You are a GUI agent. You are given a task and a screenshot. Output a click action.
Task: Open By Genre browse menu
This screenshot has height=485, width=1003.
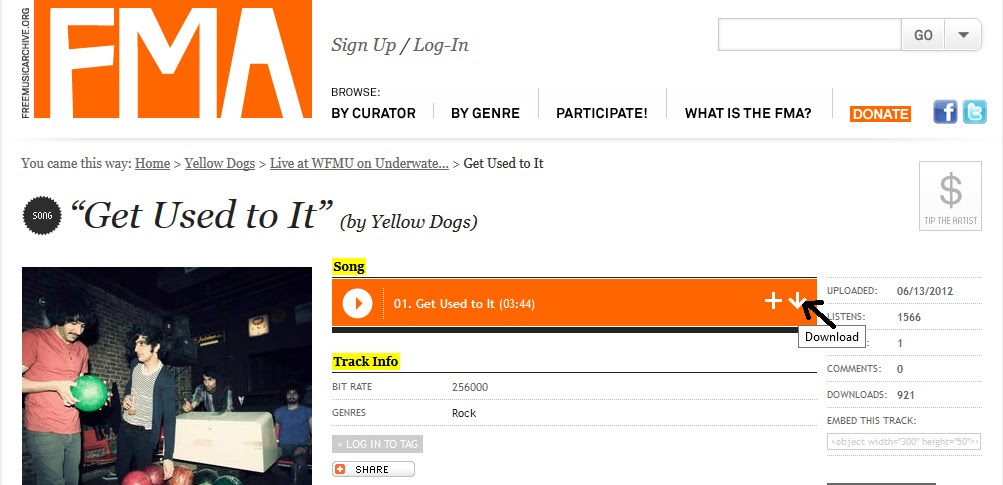coord(486,113)
